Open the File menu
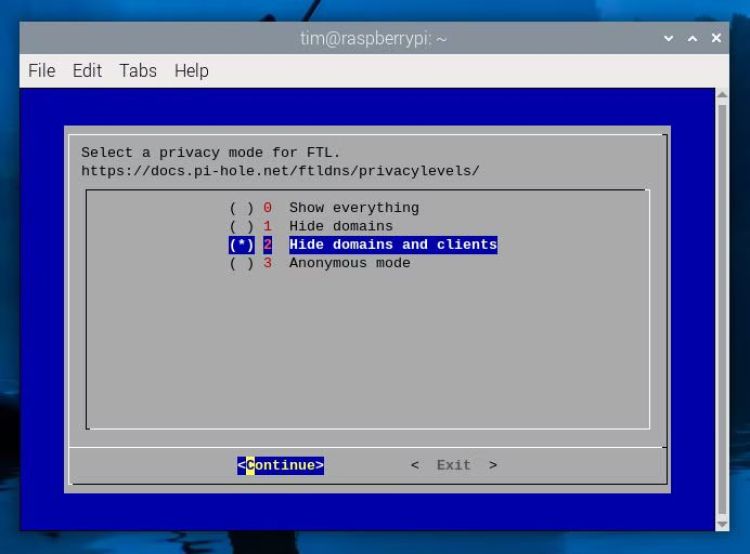This screenshot has height=554, width=750. pyautogui.click(x=42, y=70)
